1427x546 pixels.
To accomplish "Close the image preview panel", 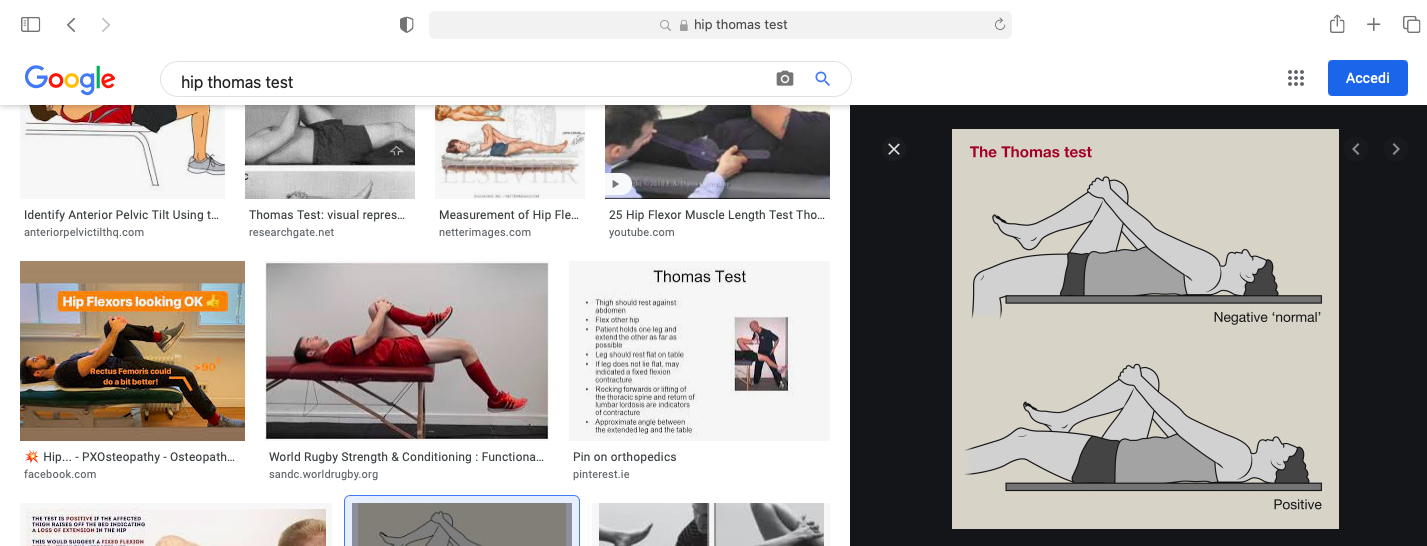I will [x=894, y=149].
